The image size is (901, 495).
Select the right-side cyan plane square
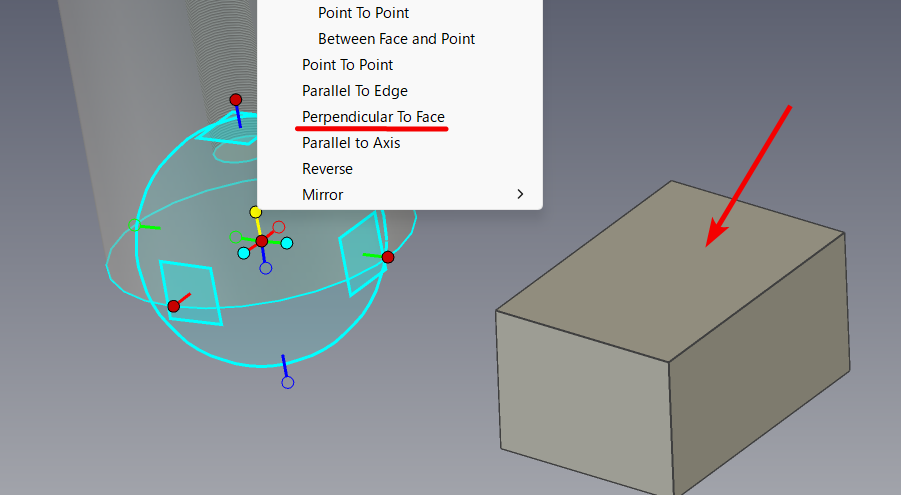coord(362,253)
